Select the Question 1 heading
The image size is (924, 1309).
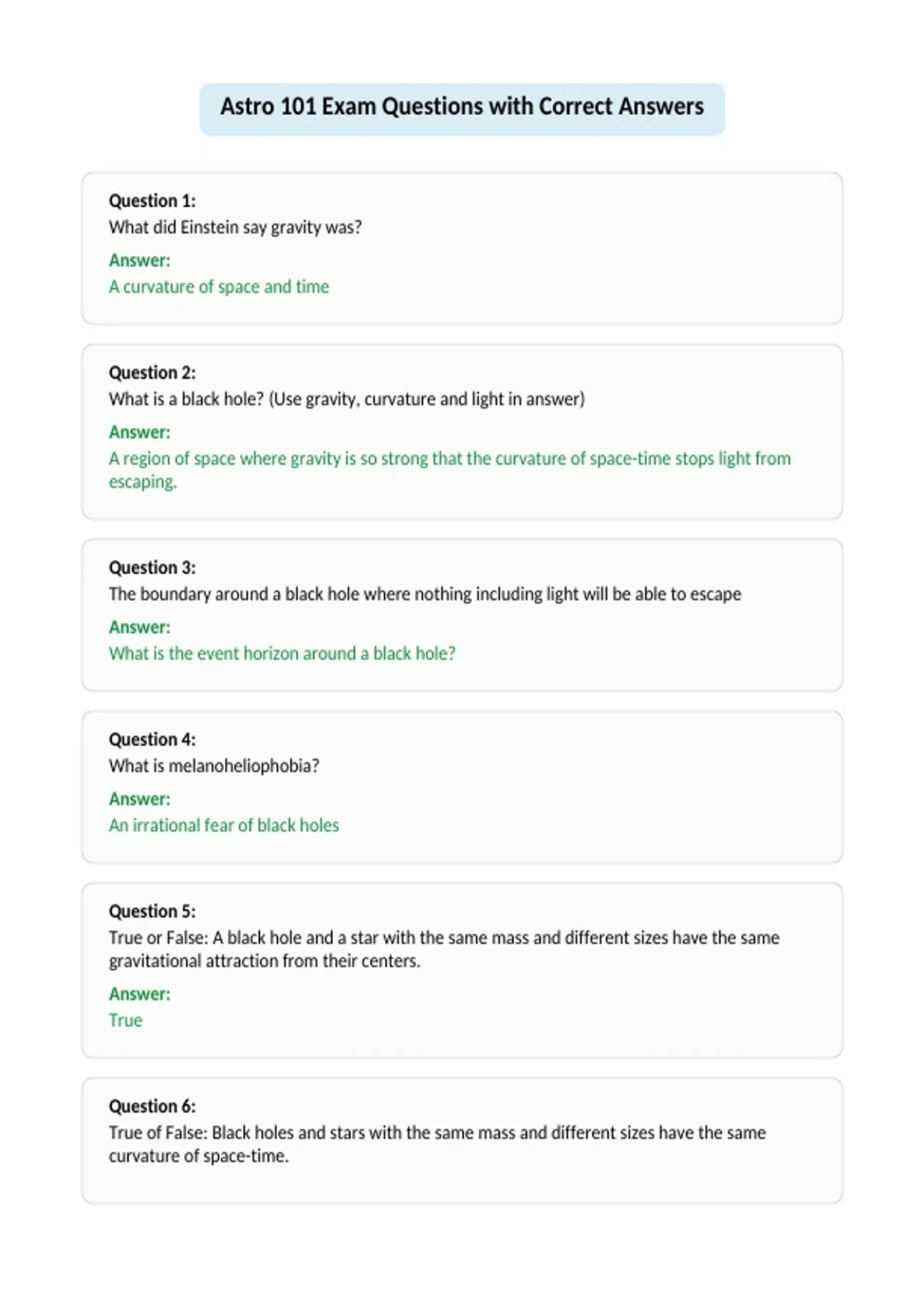(x=152, y=201)
